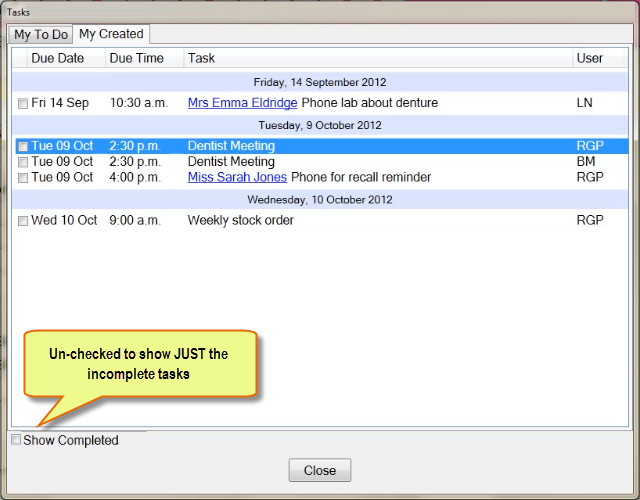The width and height of the screenshot is (640, 500).
Task: Select 'Phone lab about denture' task text
Action: coord(369,103)
